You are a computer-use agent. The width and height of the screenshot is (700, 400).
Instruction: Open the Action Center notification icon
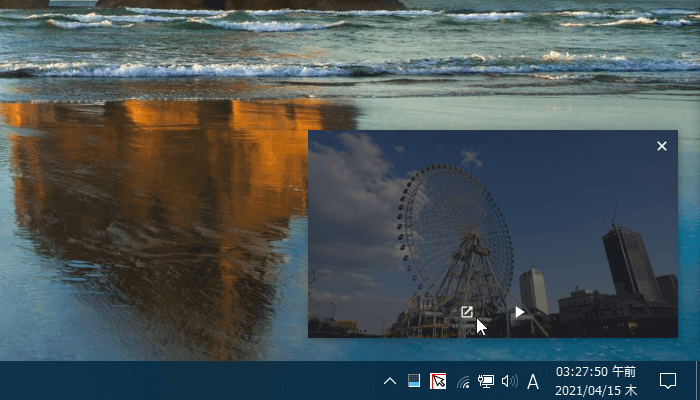pyautogui.click(x=668, y=381)
